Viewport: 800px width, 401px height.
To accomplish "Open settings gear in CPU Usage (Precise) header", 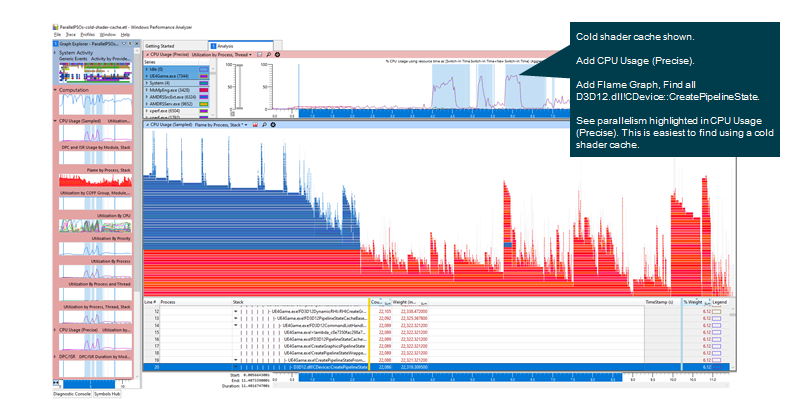I will coord(279,55).
